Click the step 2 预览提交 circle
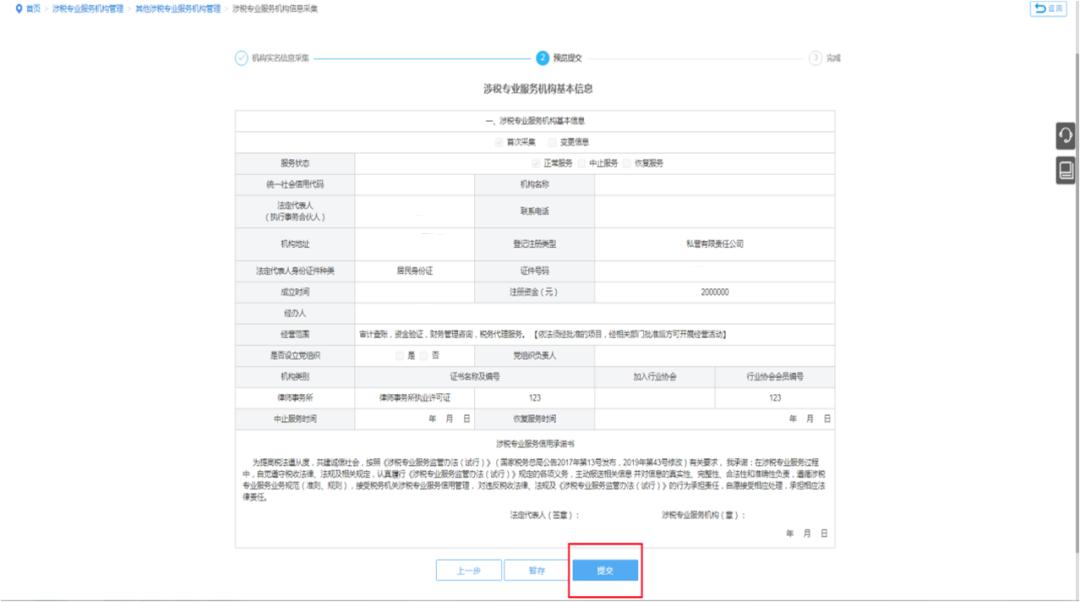The height and width of the screenshot is (602, 1080). pyautogui.click(x=542, y=58)
